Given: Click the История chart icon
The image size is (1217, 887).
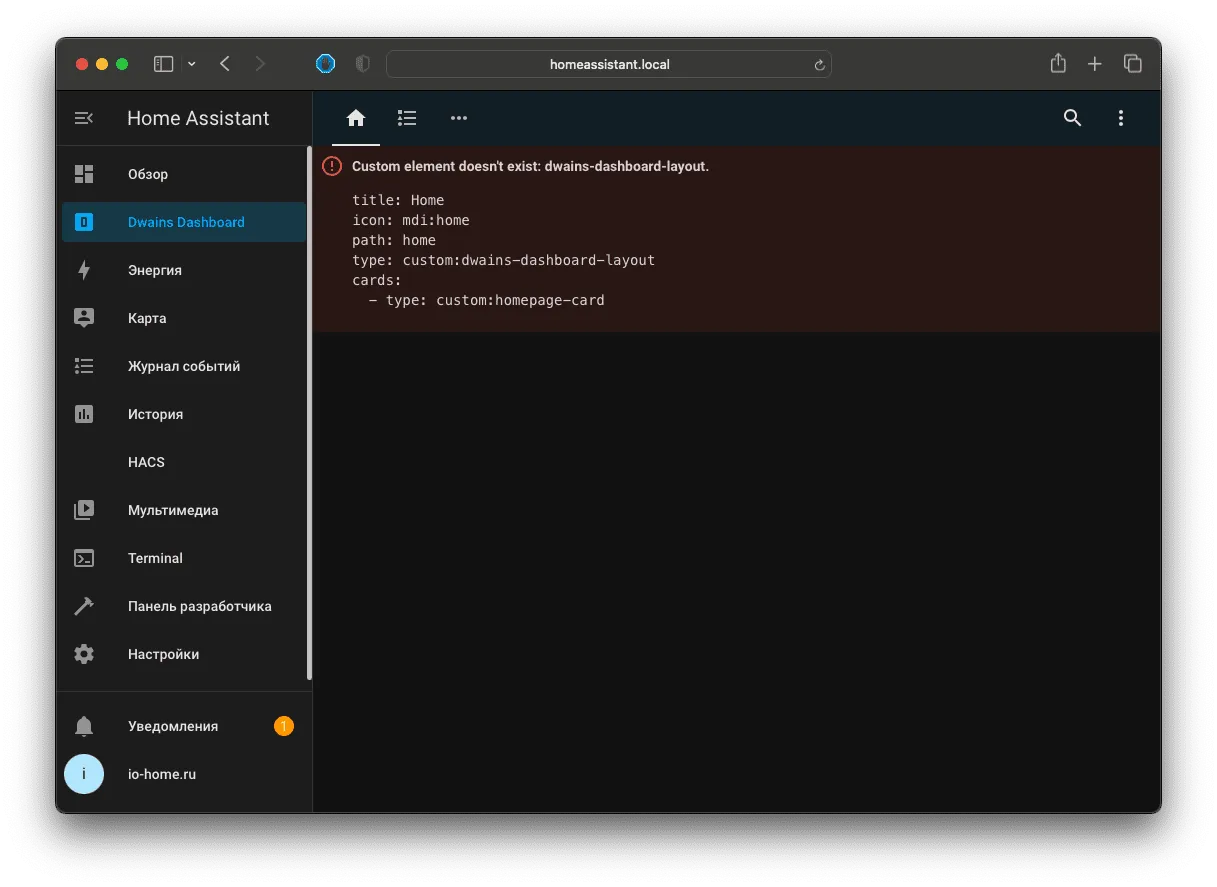Looking at the screenshot, I should pyautogui.click(x=84, y=414).
